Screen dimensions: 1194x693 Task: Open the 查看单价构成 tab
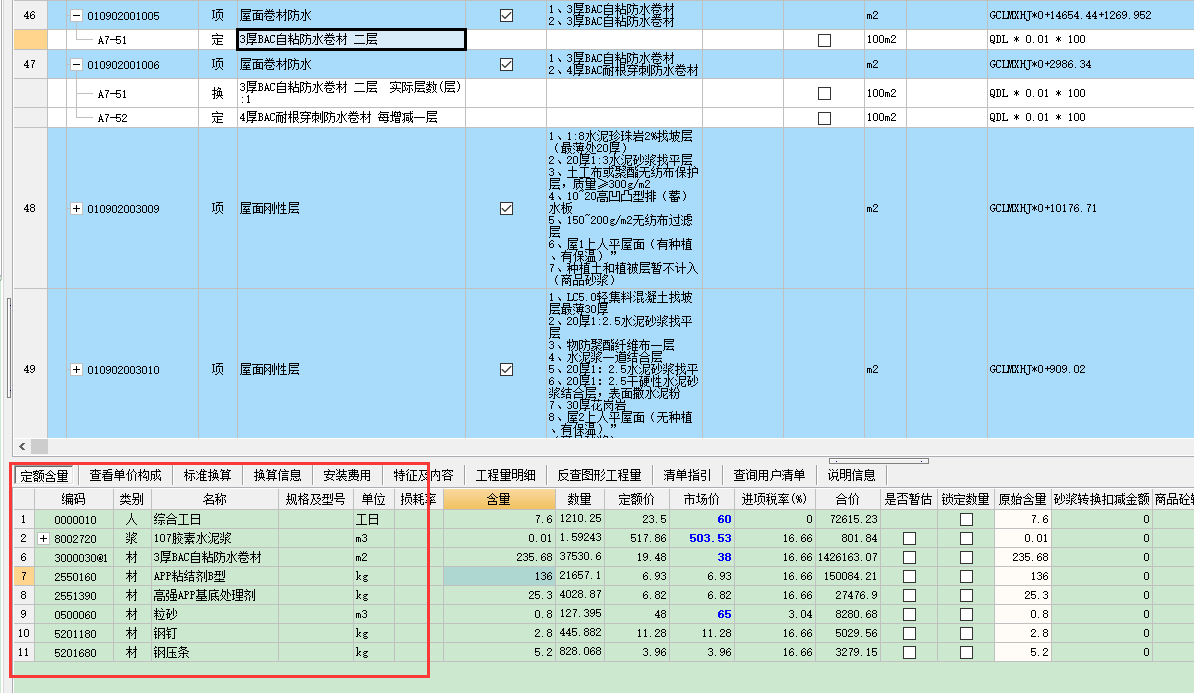126,475
